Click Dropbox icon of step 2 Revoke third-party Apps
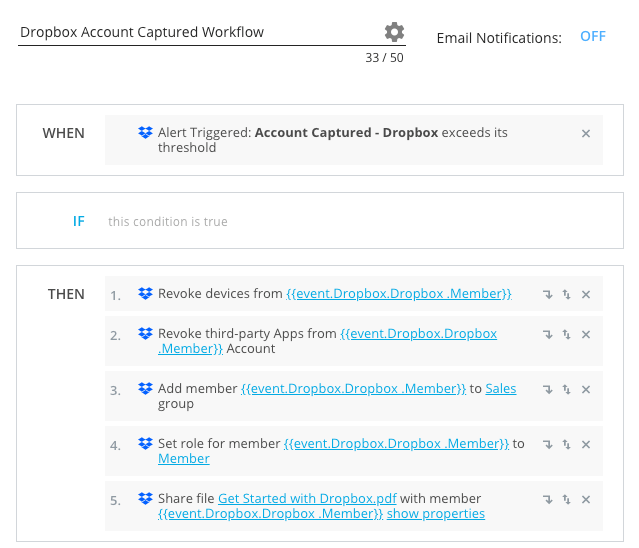Viewport: 639px width, 548px height. pos(145,333)
